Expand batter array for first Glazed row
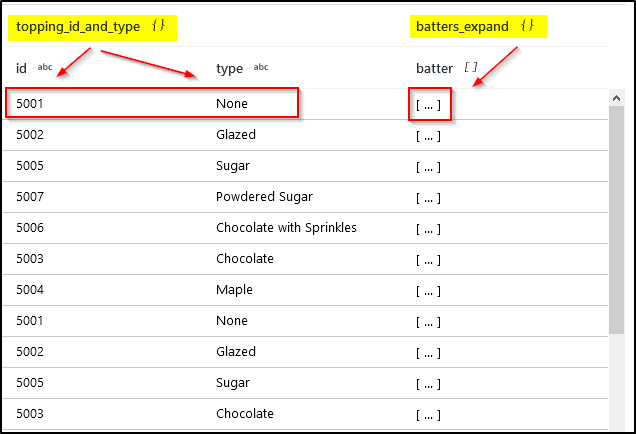The height and width of the screenshot is (434, 636). 428,136
